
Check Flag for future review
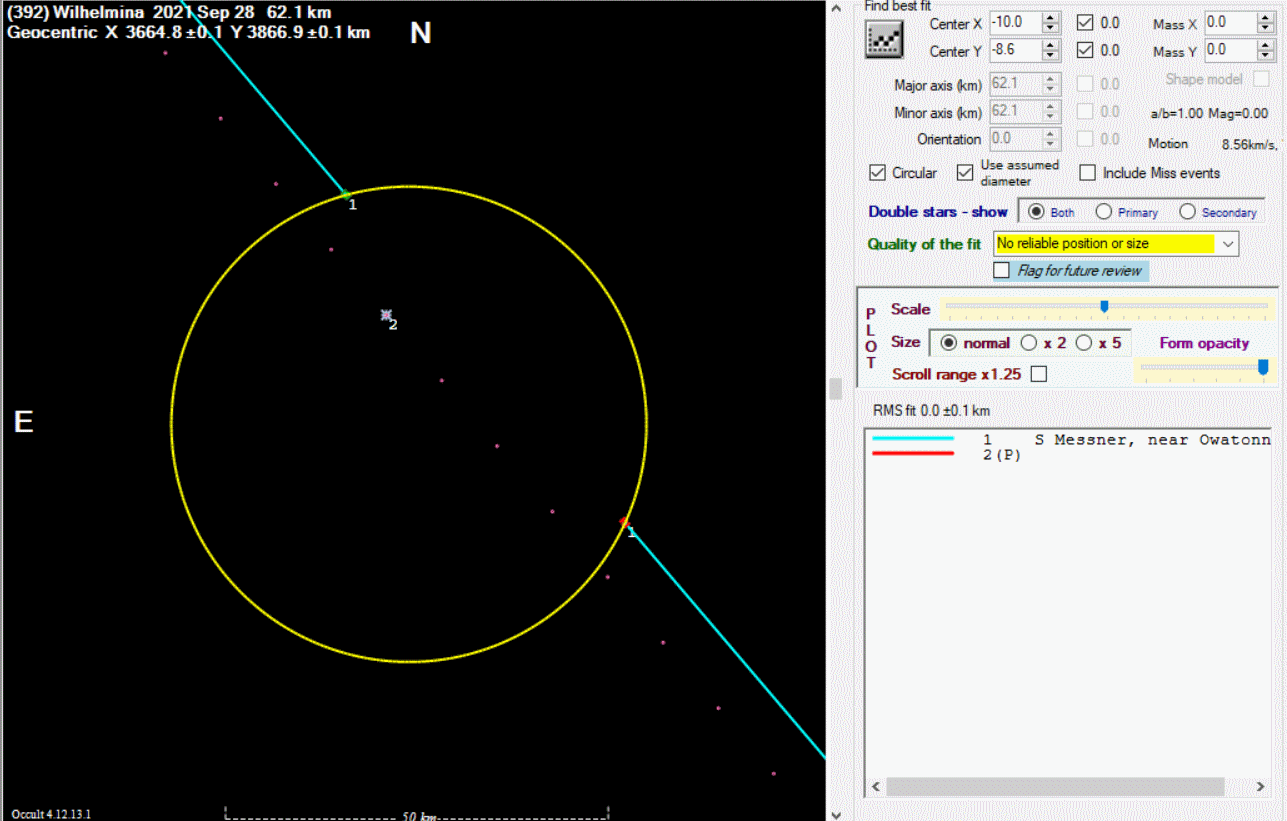1001,270
